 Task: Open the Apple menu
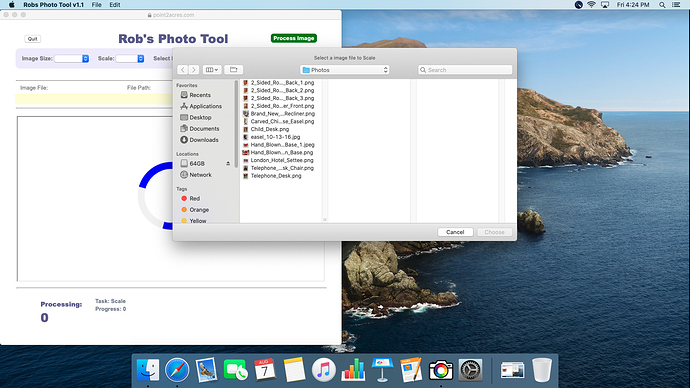pos(11,4)
